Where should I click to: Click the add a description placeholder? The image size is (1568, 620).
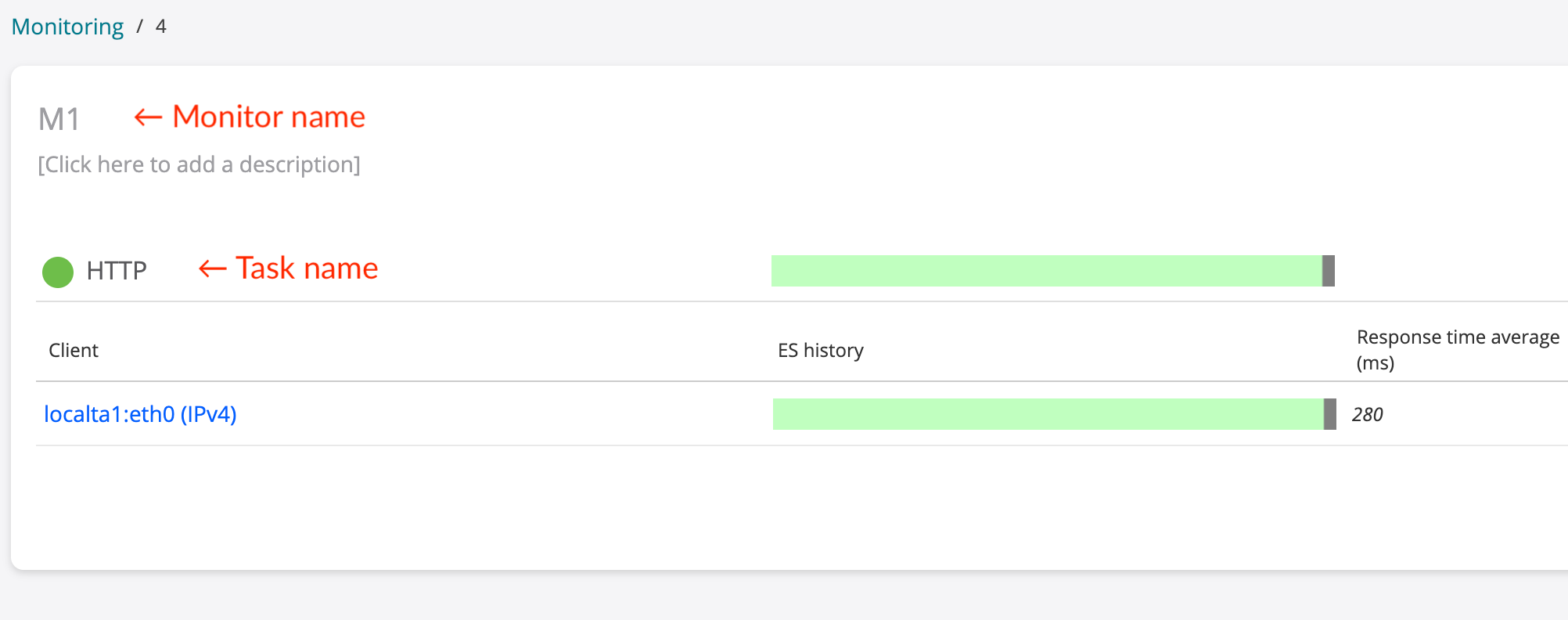point(199,164)
